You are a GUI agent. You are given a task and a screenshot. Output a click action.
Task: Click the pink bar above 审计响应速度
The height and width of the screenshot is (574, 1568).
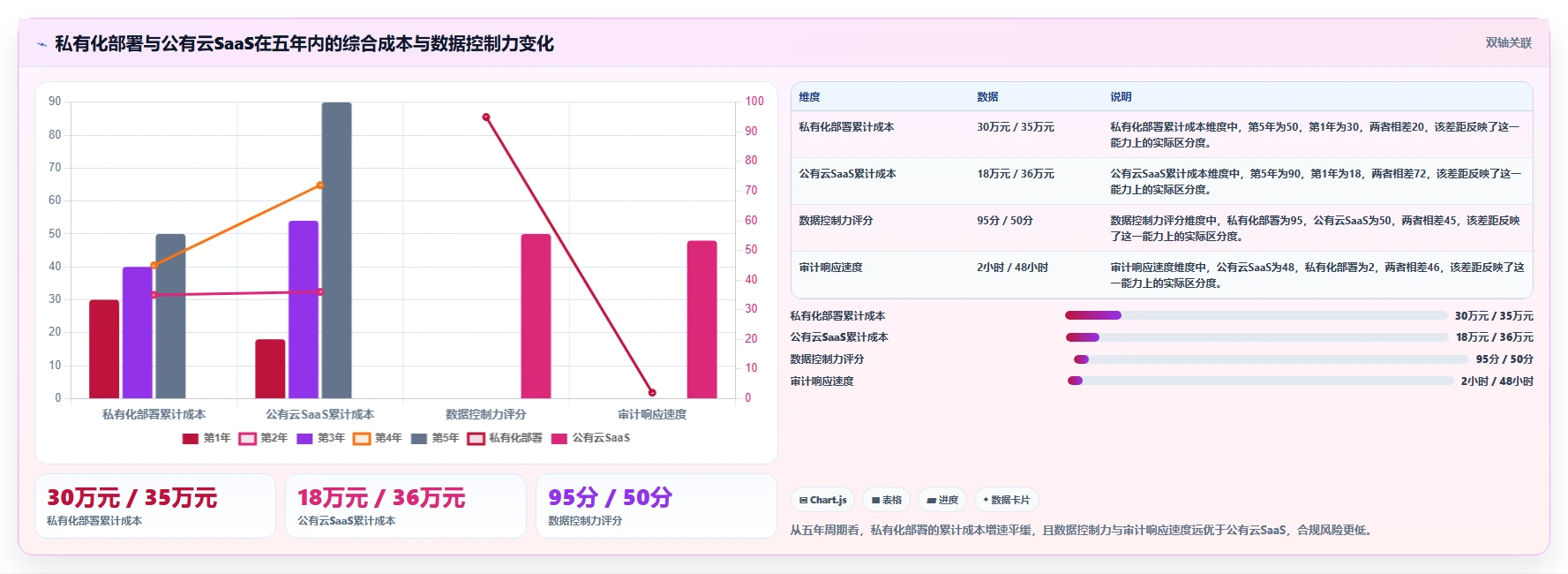(702, 320)
